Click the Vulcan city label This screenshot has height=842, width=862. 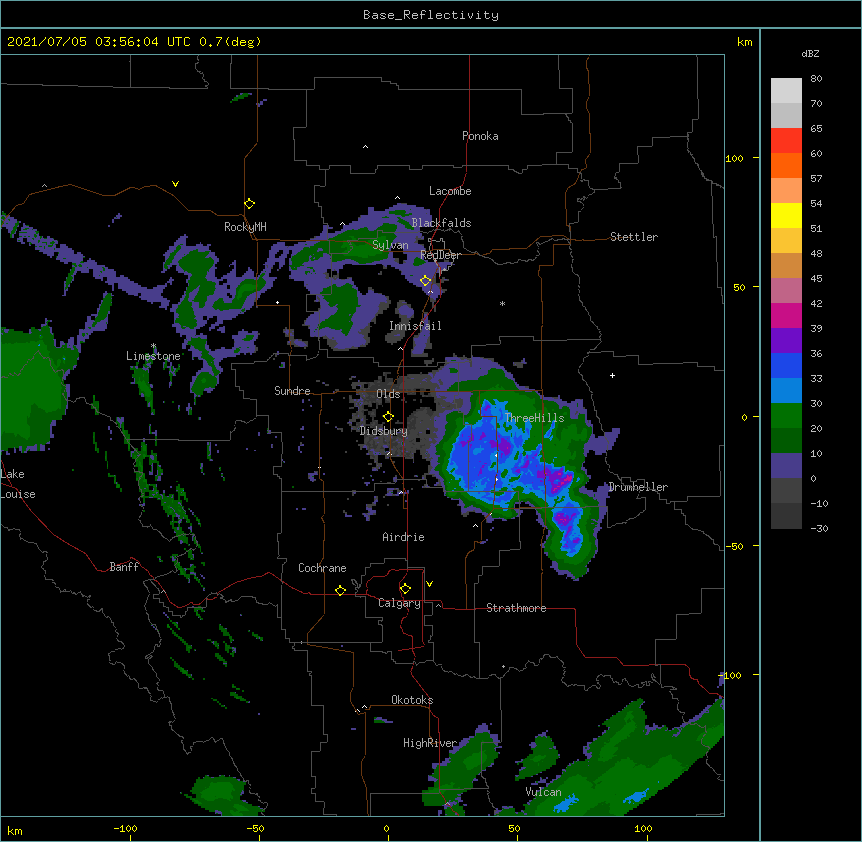pyautogui.click(x=543, y=792)
